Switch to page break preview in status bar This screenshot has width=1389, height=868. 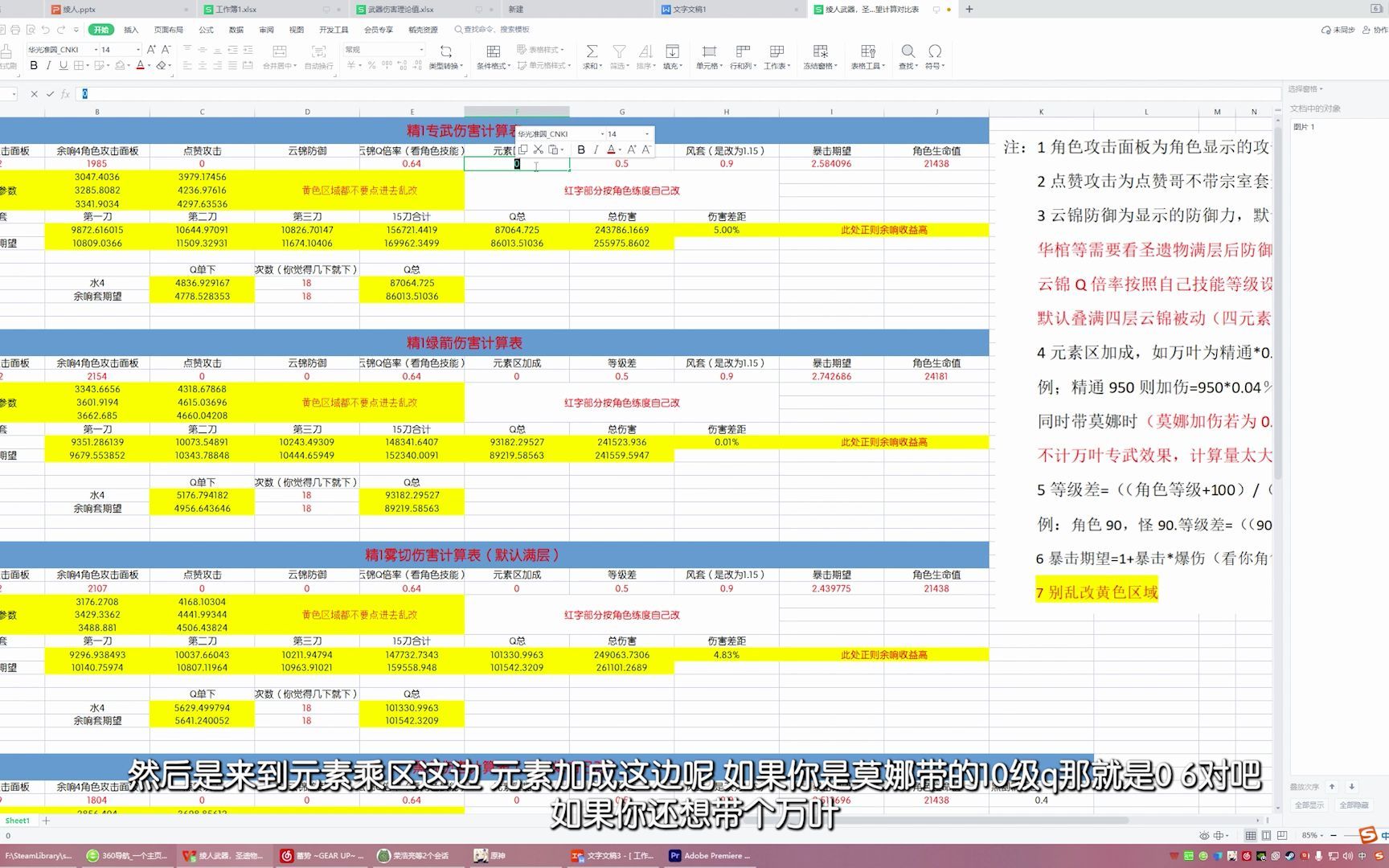point(1282,836)
